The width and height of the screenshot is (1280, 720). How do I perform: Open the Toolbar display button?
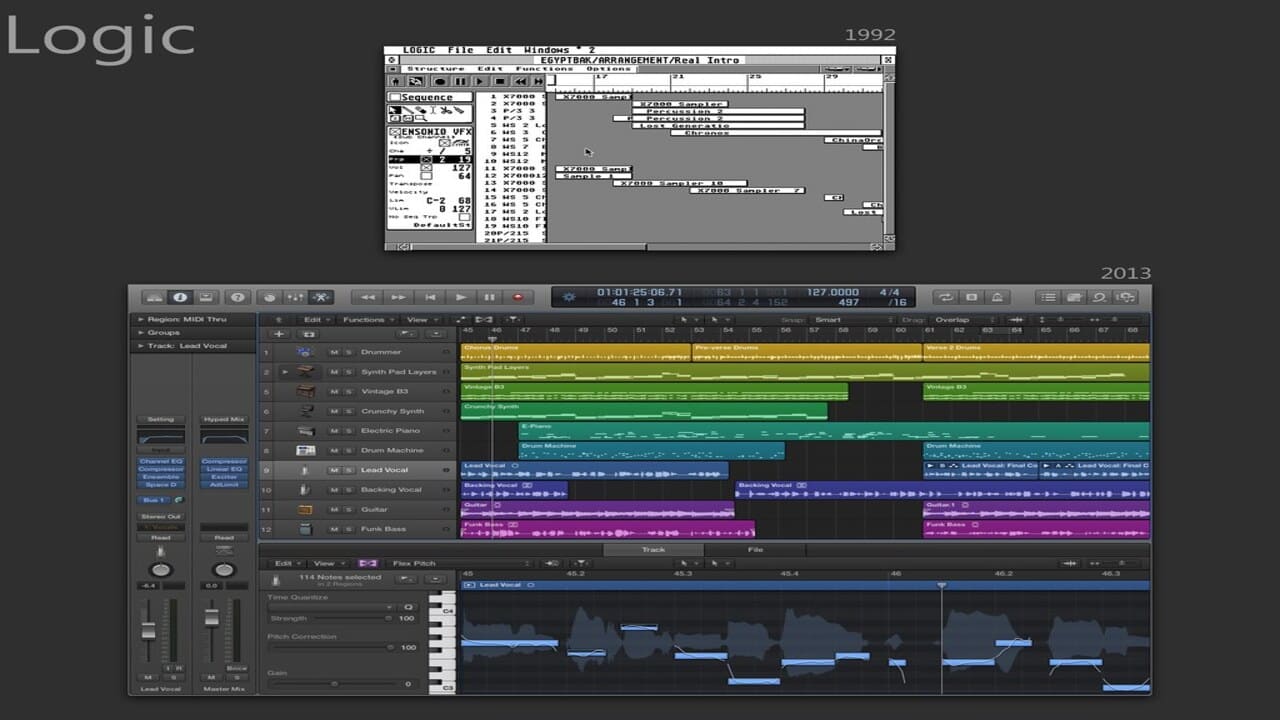coord(206,297)
